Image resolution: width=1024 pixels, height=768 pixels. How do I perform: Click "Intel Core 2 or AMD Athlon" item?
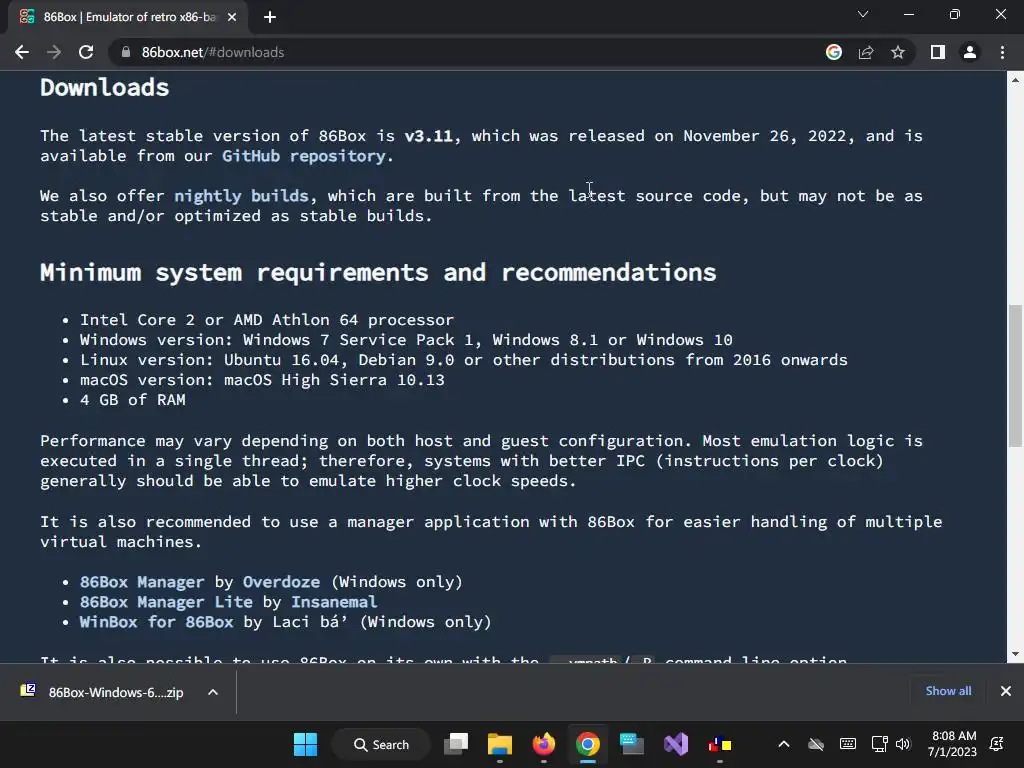pos(266,320)
